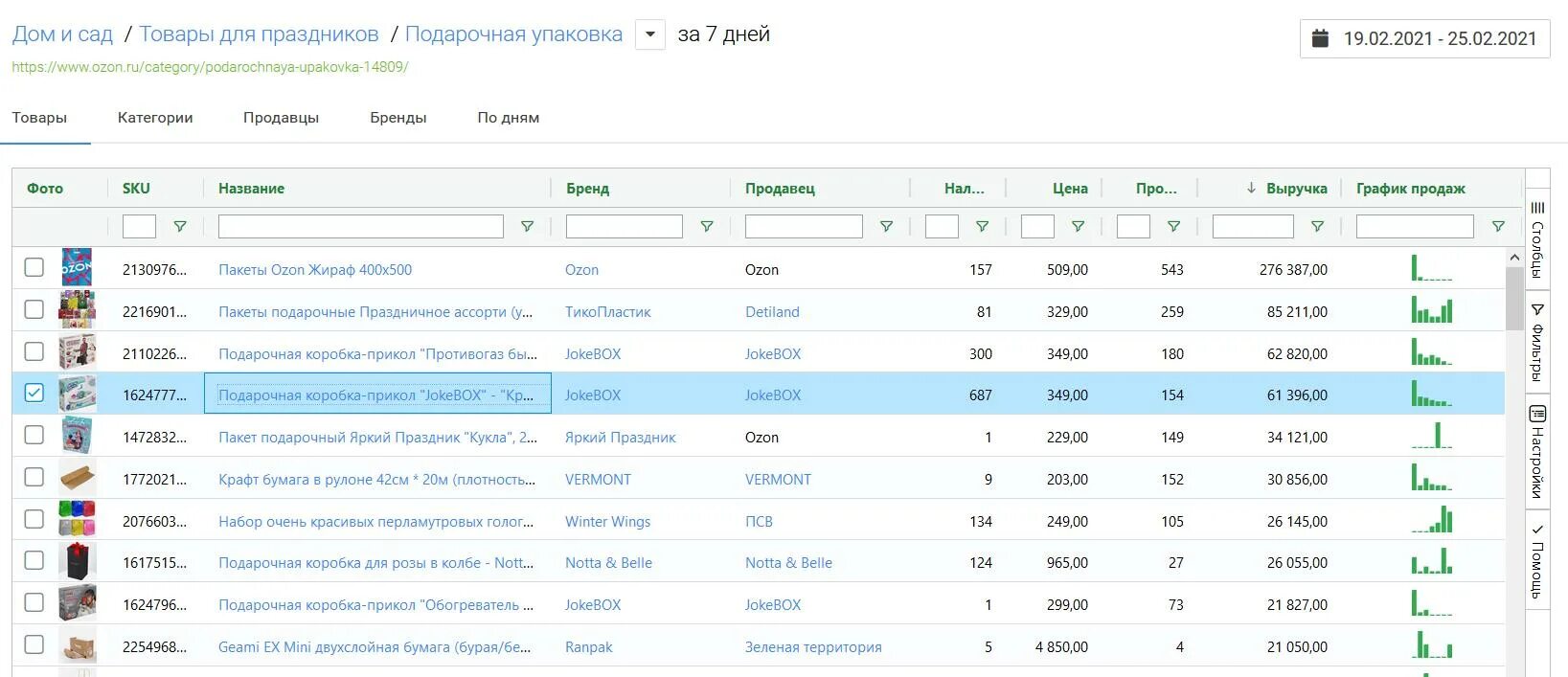Open the ozon.ru category URL
This screenshot has height=677, width=1568.
click(210, 67)
